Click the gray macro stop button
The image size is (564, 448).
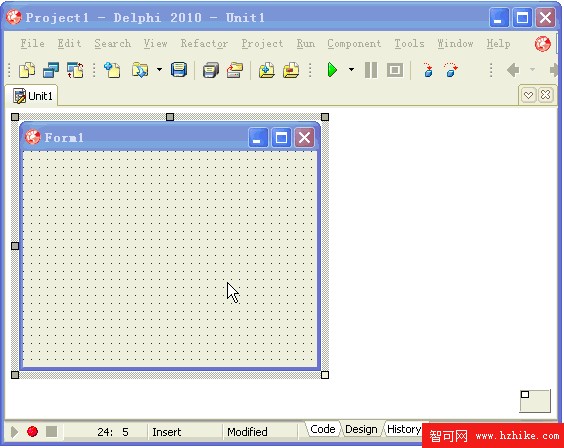click(51, 431)
